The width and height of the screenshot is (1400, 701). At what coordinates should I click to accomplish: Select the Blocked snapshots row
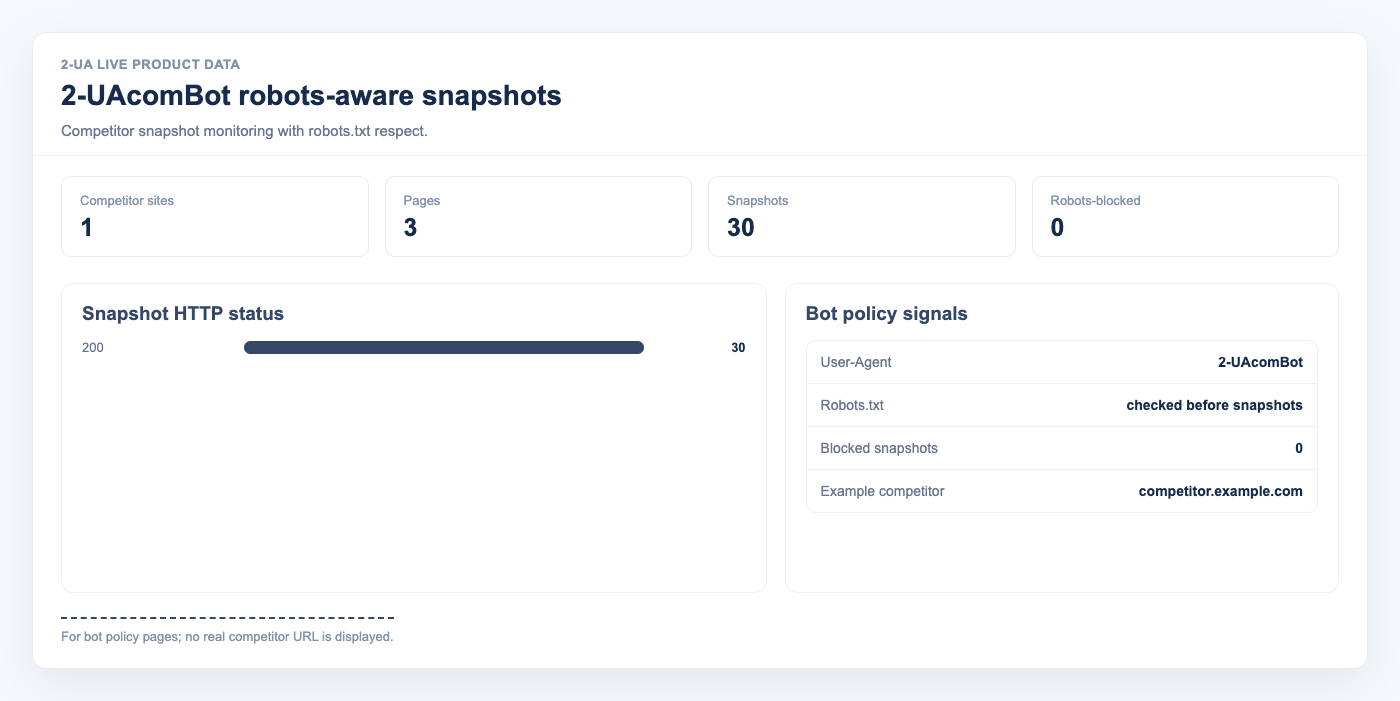(x=1062, y=448)
